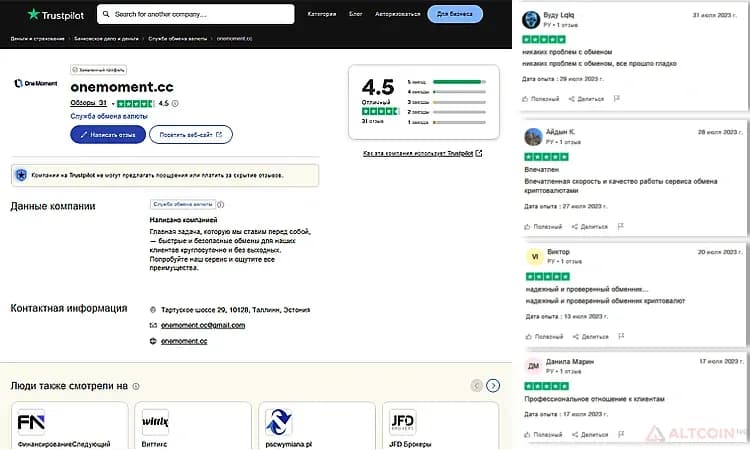Viewport: 750px width, 450px height.
Task: Click the previous carousel arrow
Action: tap(476, 385)
